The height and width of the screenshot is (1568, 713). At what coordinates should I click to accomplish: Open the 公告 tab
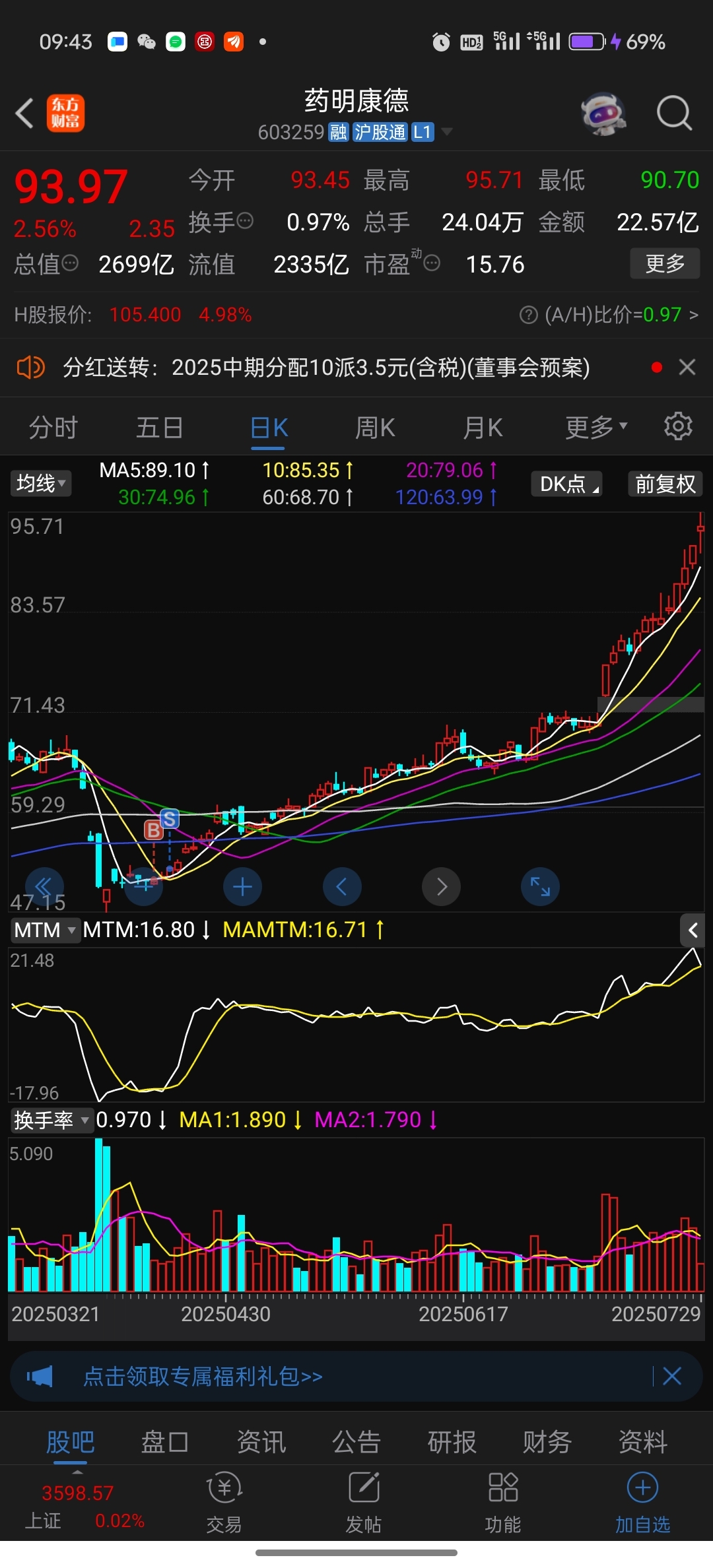[x=356, y=1442]
